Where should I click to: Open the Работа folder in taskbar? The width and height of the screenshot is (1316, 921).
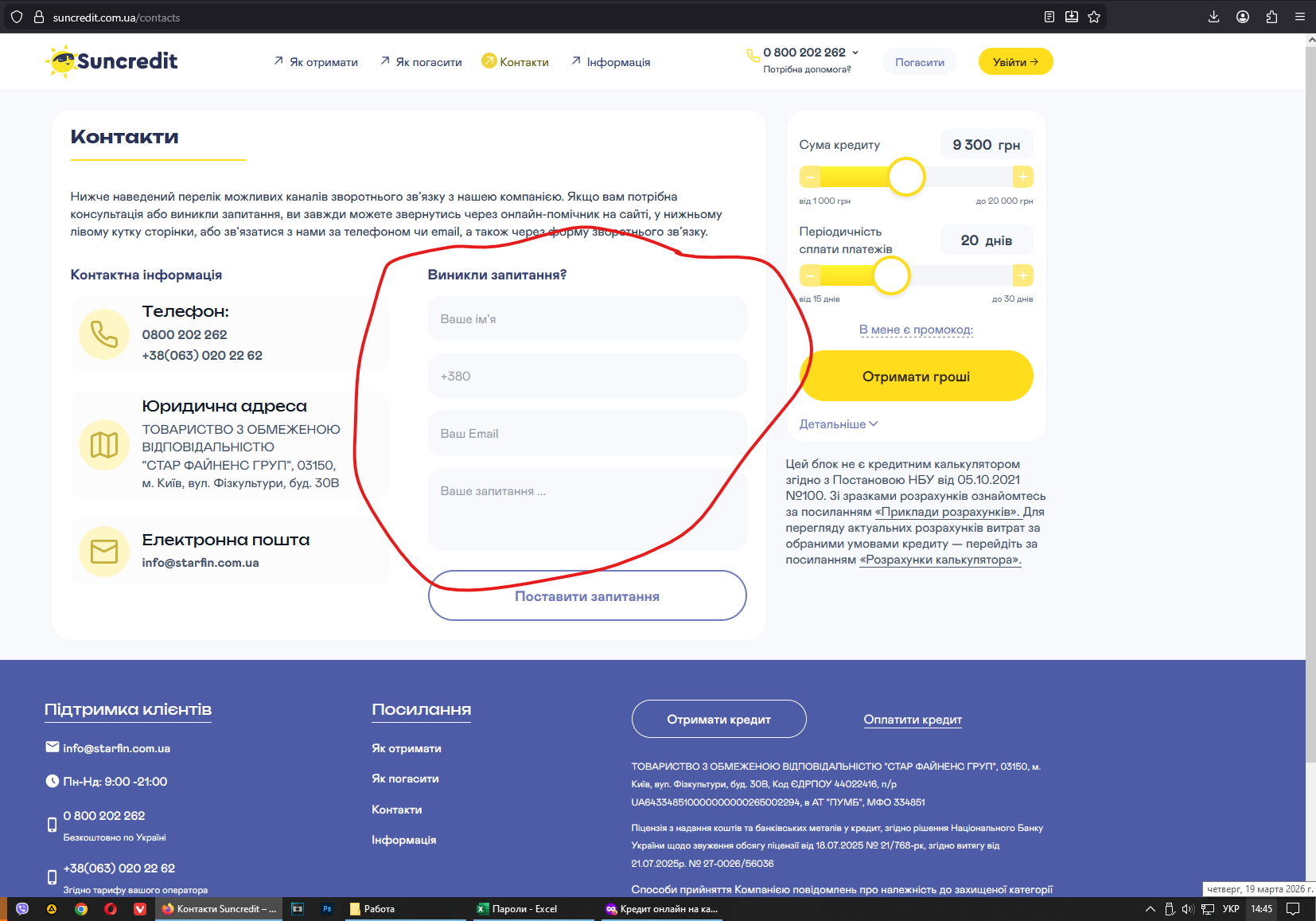coord(406,909)
